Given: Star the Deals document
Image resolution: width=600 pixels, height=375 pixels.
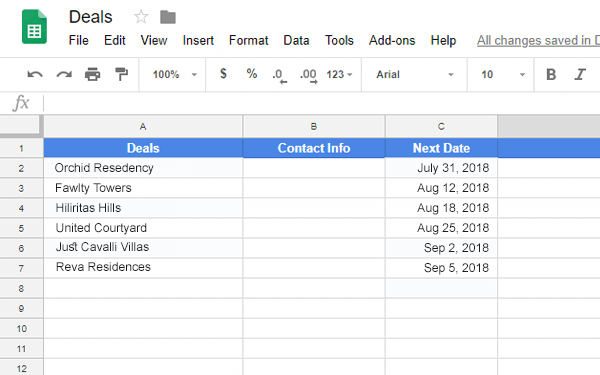Looking at the screenshot, I should click(x=141, y=17).
